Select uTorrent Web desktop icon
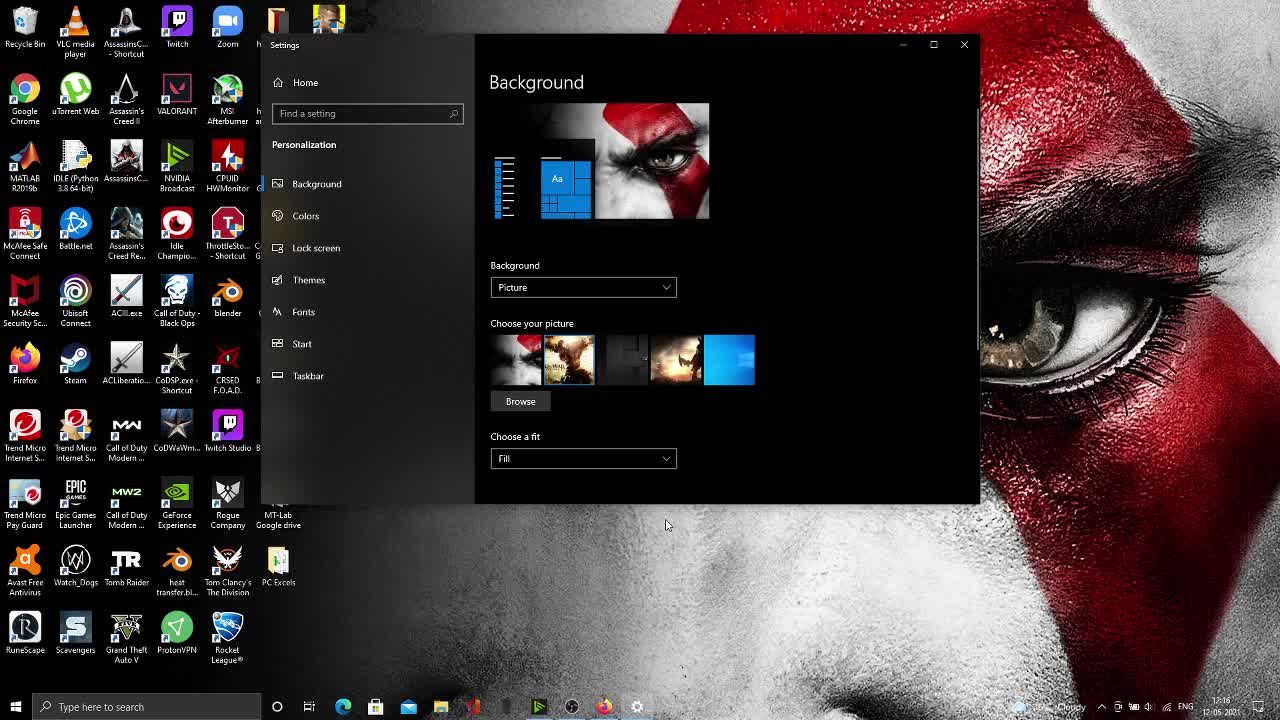Screen dimensions: 1280x720 [75, 96]
